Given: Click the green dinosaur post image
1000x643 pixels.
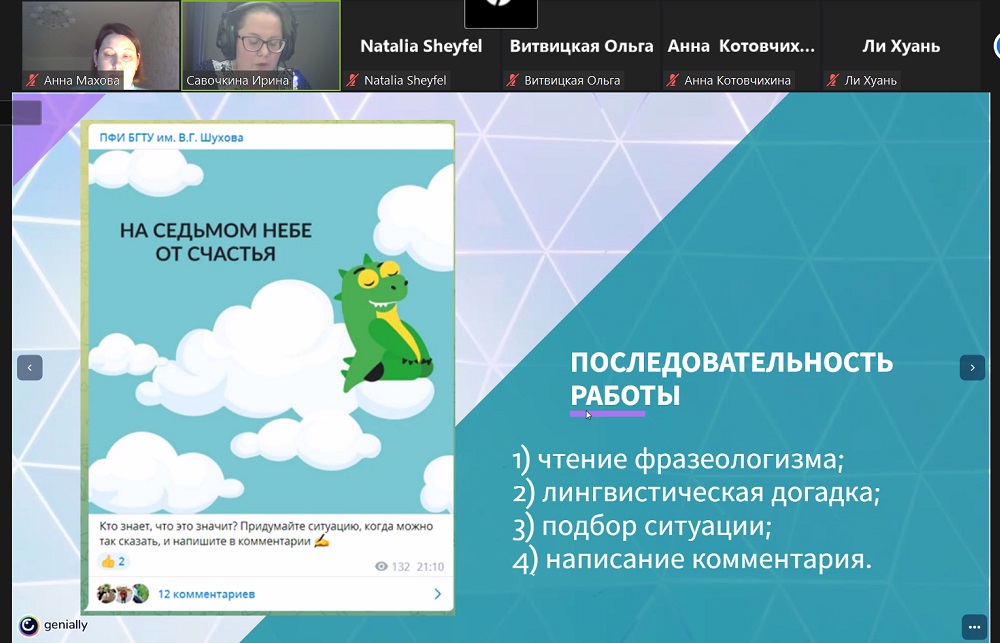Looking at the screenshot, I should [270, 330].
